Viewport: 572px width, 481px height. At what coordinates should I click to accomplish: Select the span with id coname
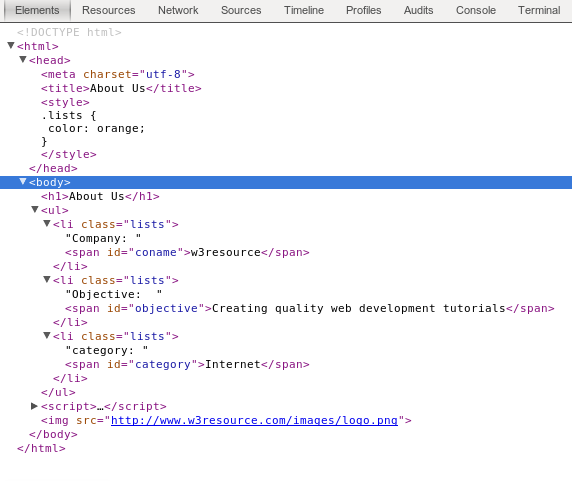tap(187, 252)
